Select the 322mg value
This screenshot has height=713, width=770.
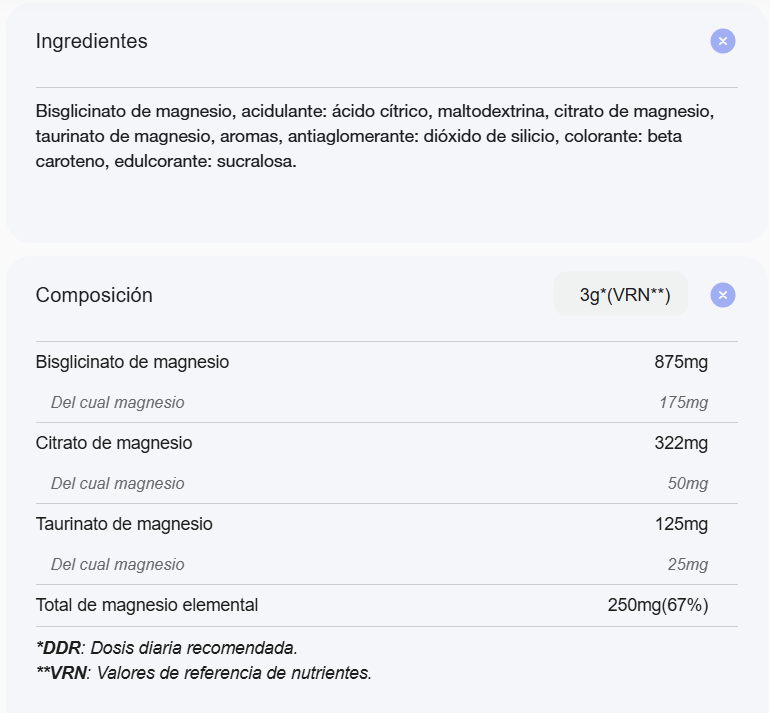[681, 443]
